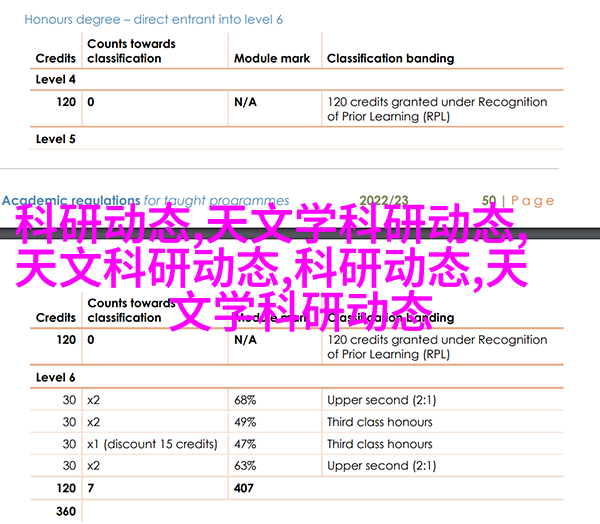Click the 'Level 5' row label

point(56,139)
